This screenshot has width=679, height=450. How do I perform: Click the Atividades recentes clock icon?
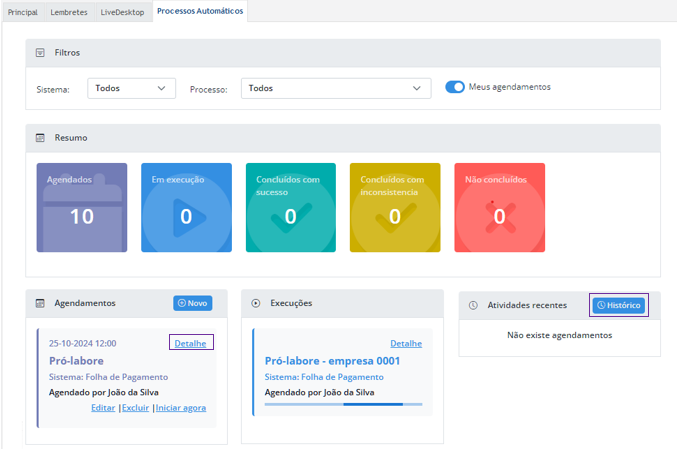pyautogui.click(x=473, y=305)
